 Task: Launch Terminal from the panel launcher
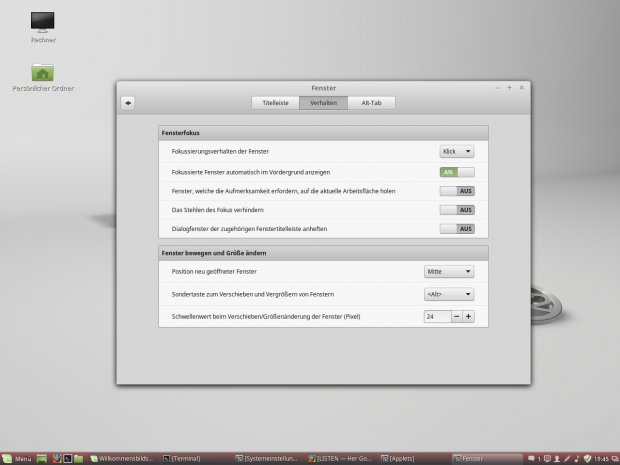coord(68,459)
